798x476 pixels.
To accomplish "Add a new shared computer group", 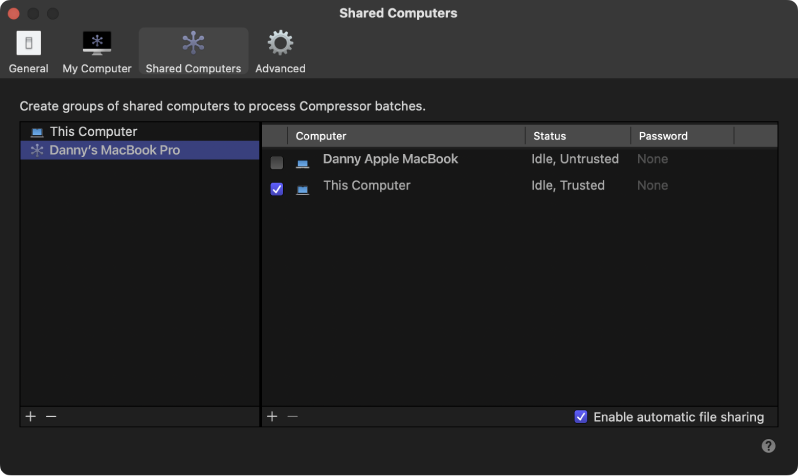I will coord(30,416).
